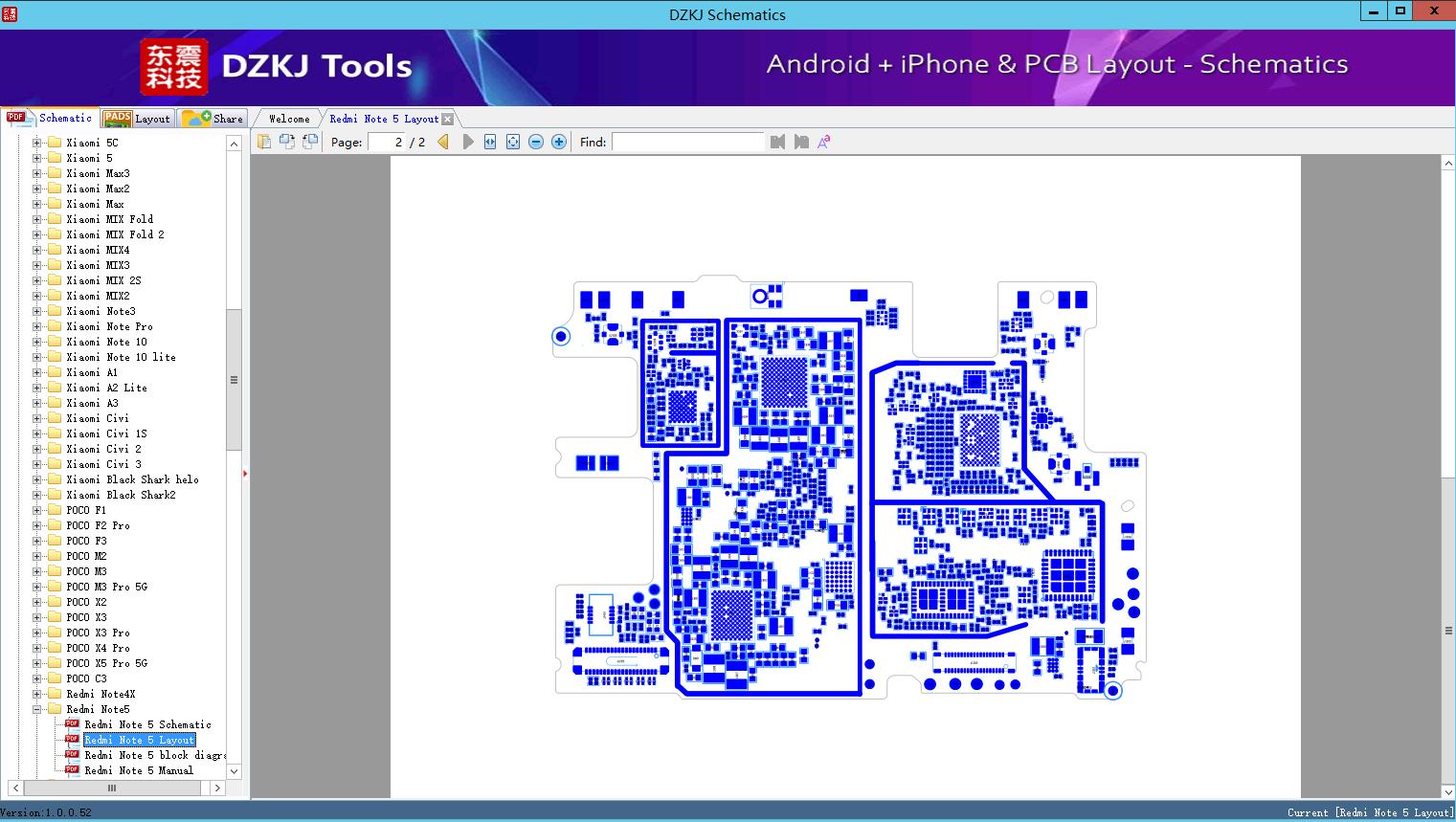Viewport: 1456px width, 822px height.
Task: Close the Redmi Note 5 Layout tab
Action: point(447,119)
